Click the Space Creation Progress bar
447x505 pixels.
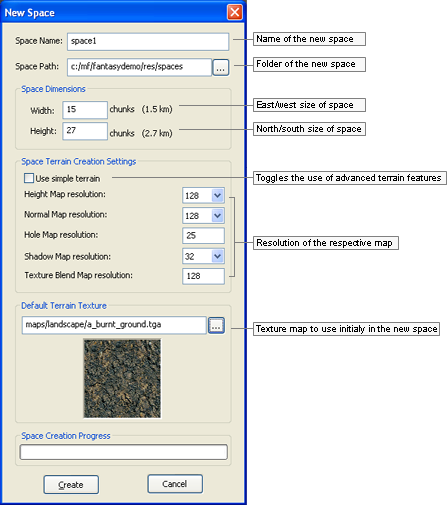point(124,452)
